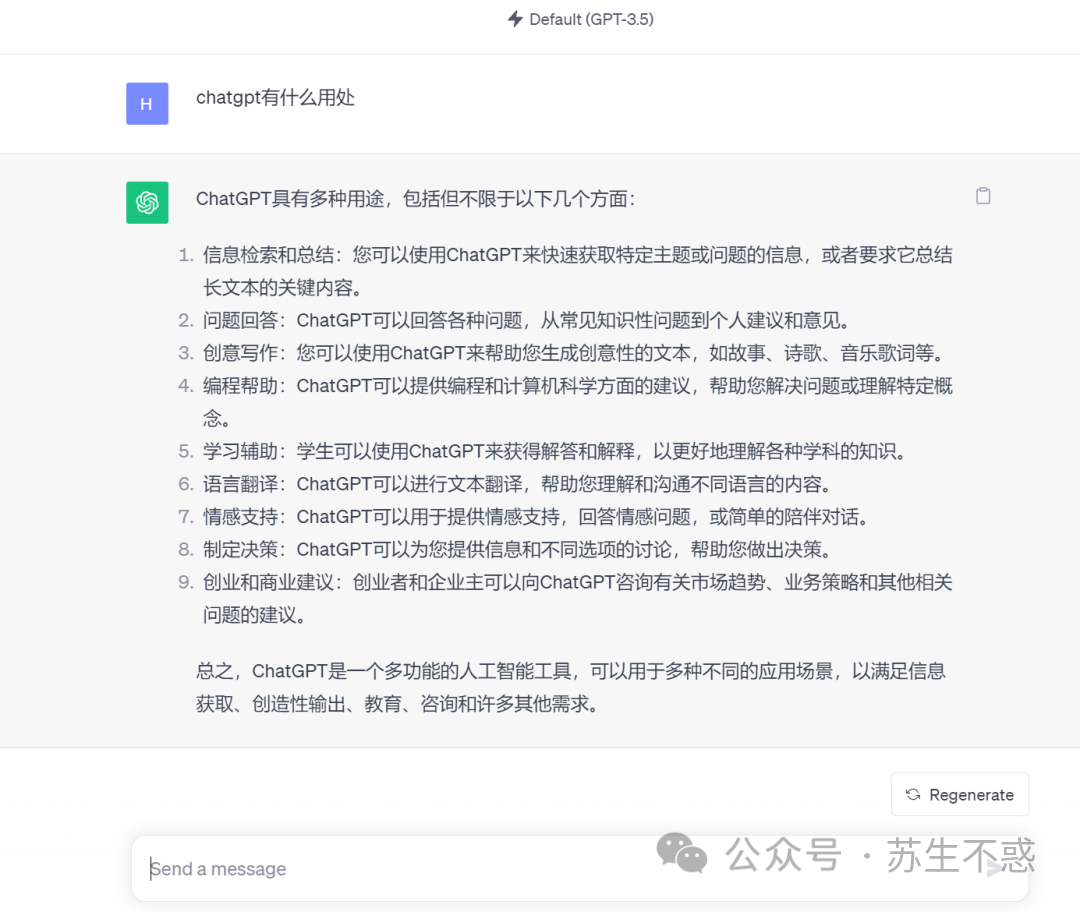The height and width of the screenshot is (912, 1080).
Task: Click the clipboard copy icon on the response
Action: click(983, 196)
